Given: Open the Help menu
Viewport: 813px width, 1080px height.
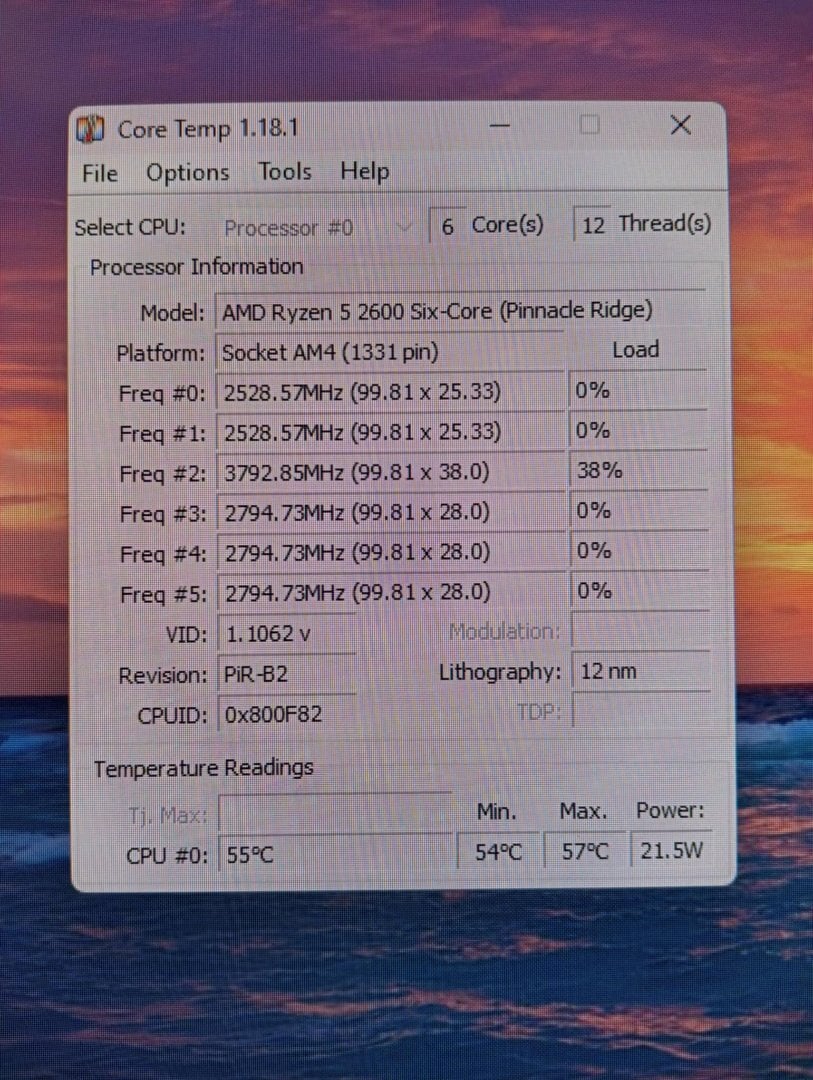Looking at the screenshot, I should point(364,171).
